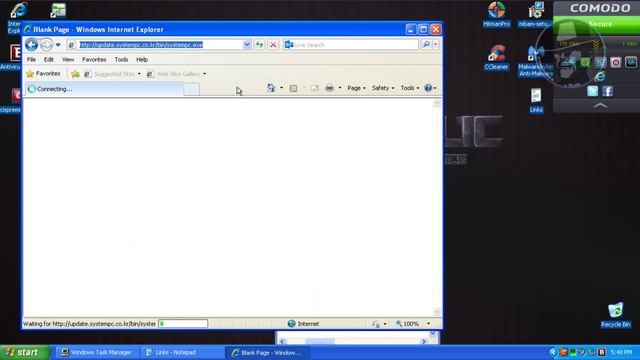
Task: Open mbam-setup desktop icon
Action: (535, 14)
